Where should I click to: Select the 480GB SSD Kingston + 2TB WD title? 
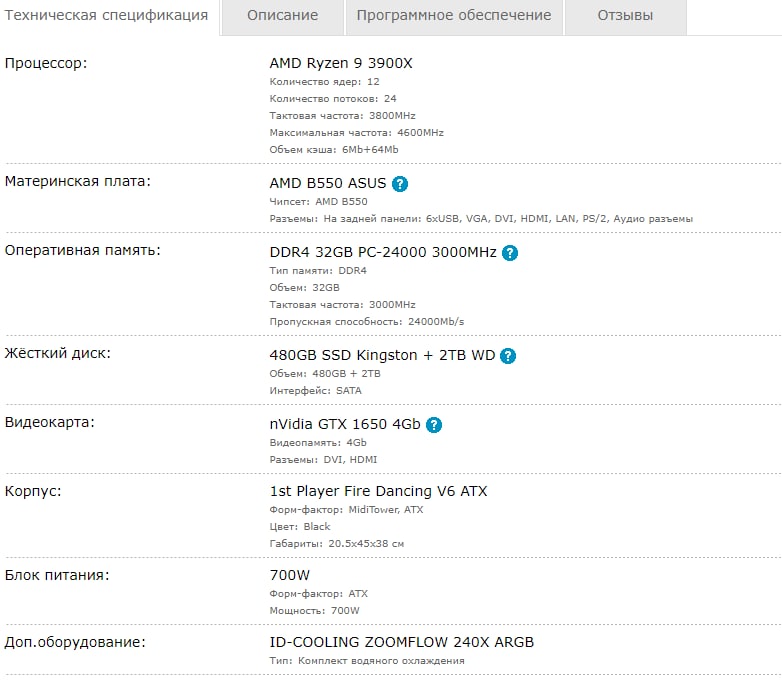(382, 355)
